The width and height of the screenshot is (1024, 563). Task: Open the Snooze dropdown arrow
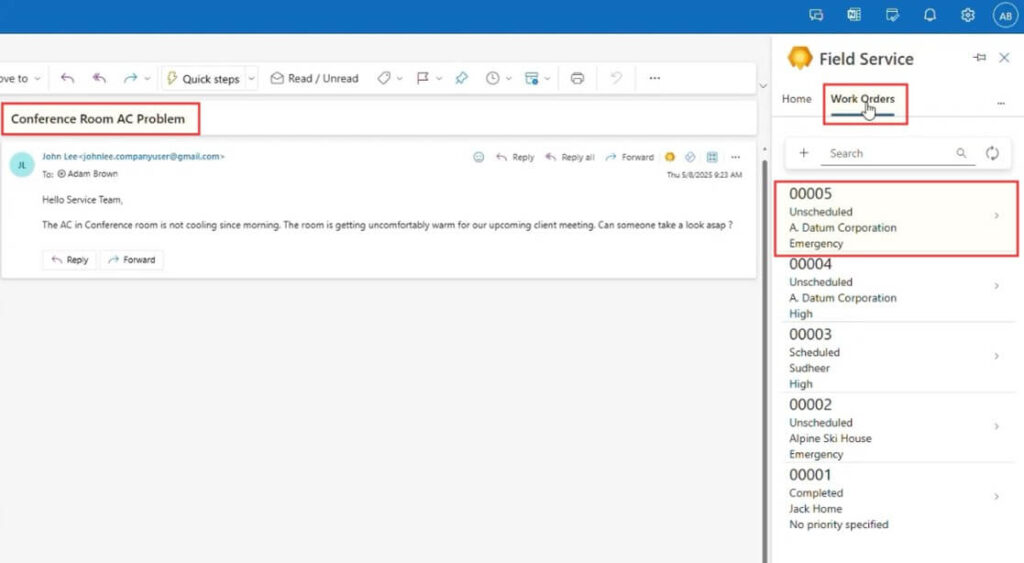click(509, 79)
